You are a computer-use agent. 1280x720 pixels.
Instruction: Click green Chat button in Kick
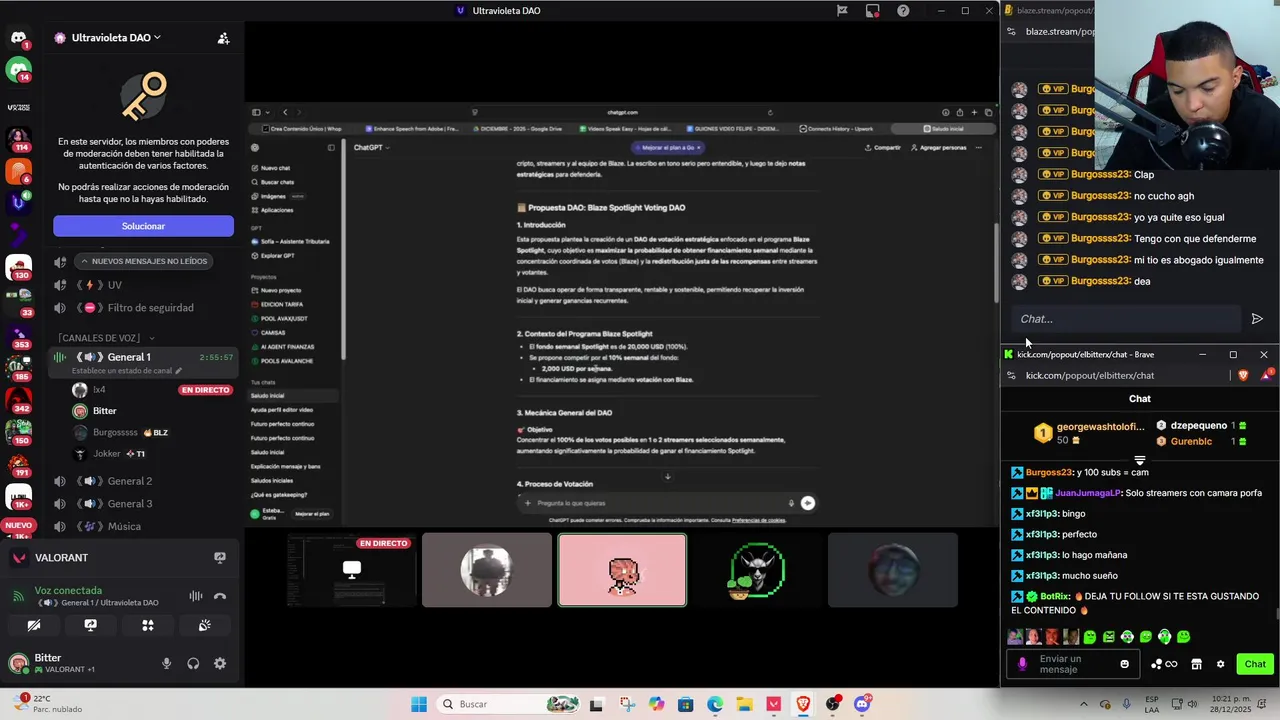click(x=1255, y=664)
